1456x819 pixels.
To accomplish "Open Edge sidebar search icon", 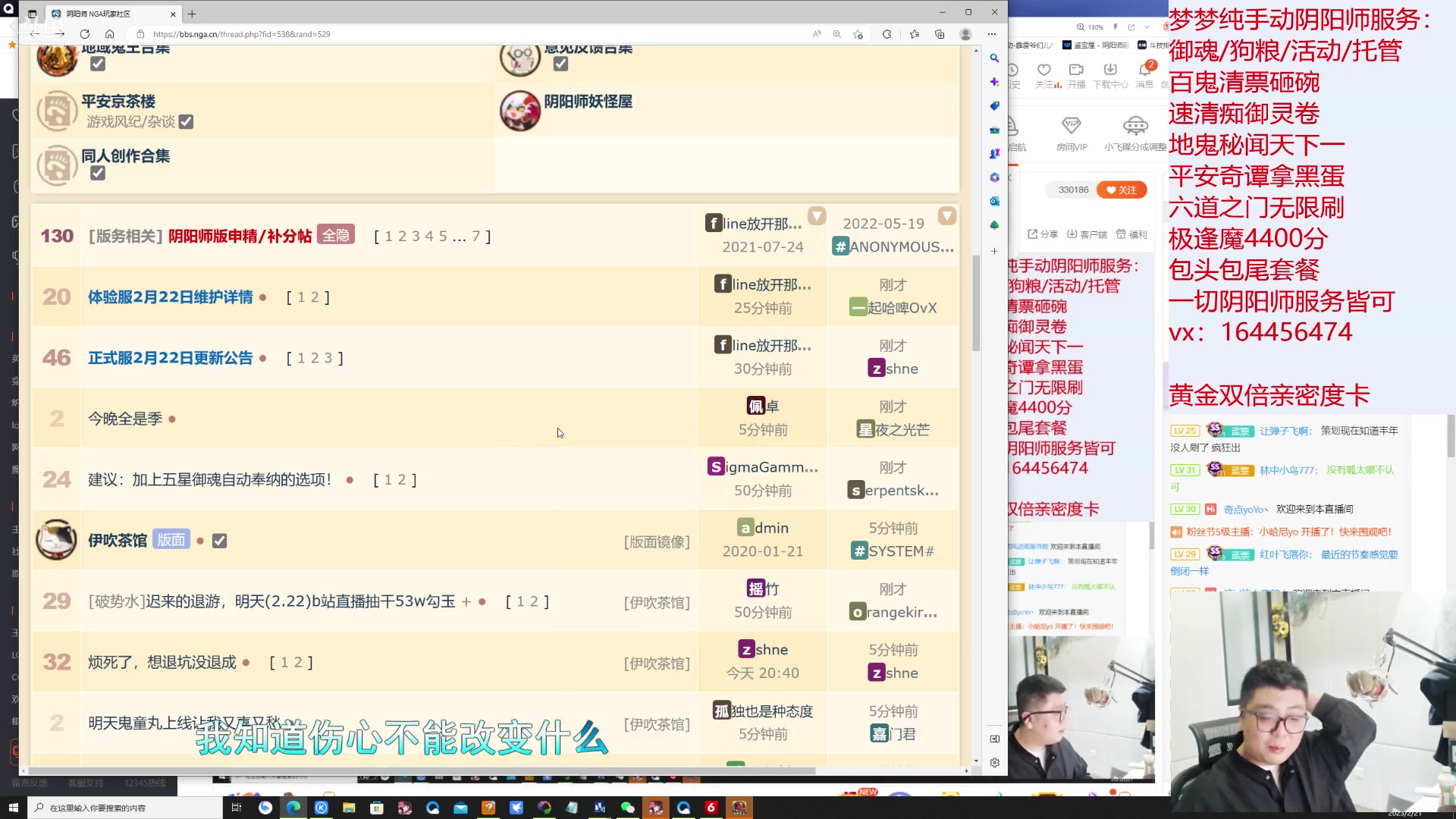I will pos(994,58).
